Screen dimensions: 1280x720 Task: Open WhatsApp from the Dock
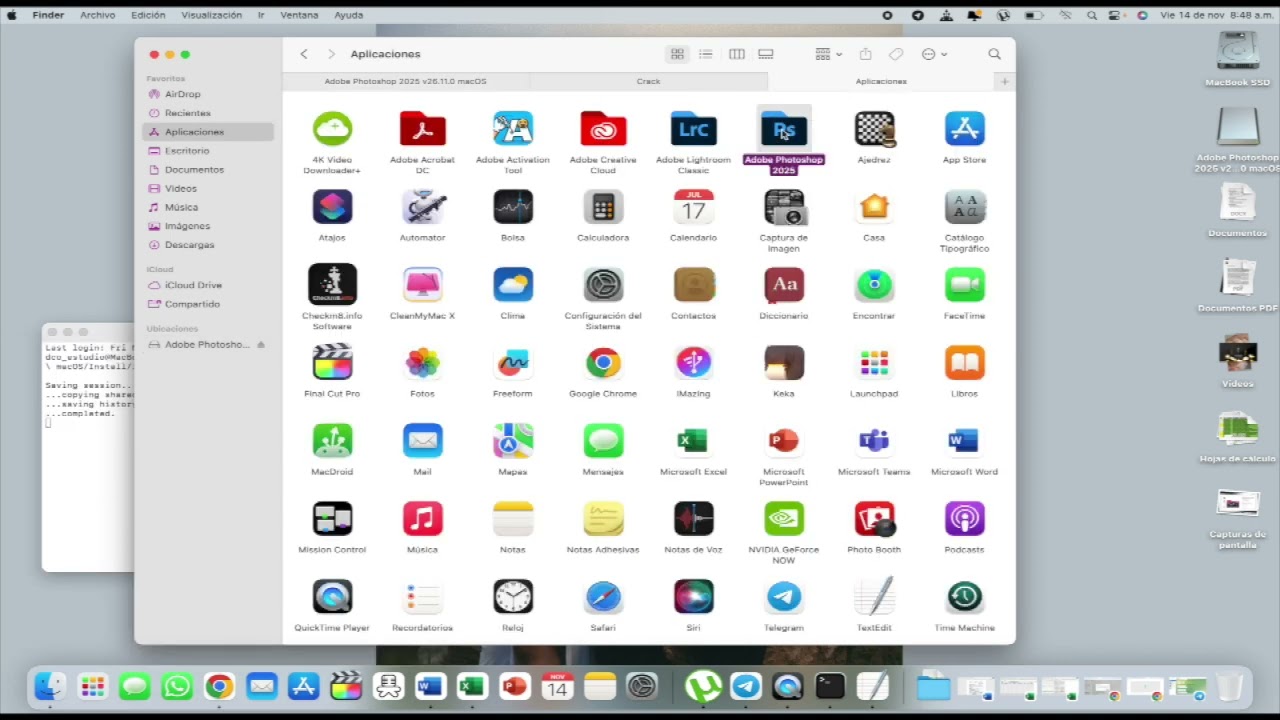(x=177, y=686)
